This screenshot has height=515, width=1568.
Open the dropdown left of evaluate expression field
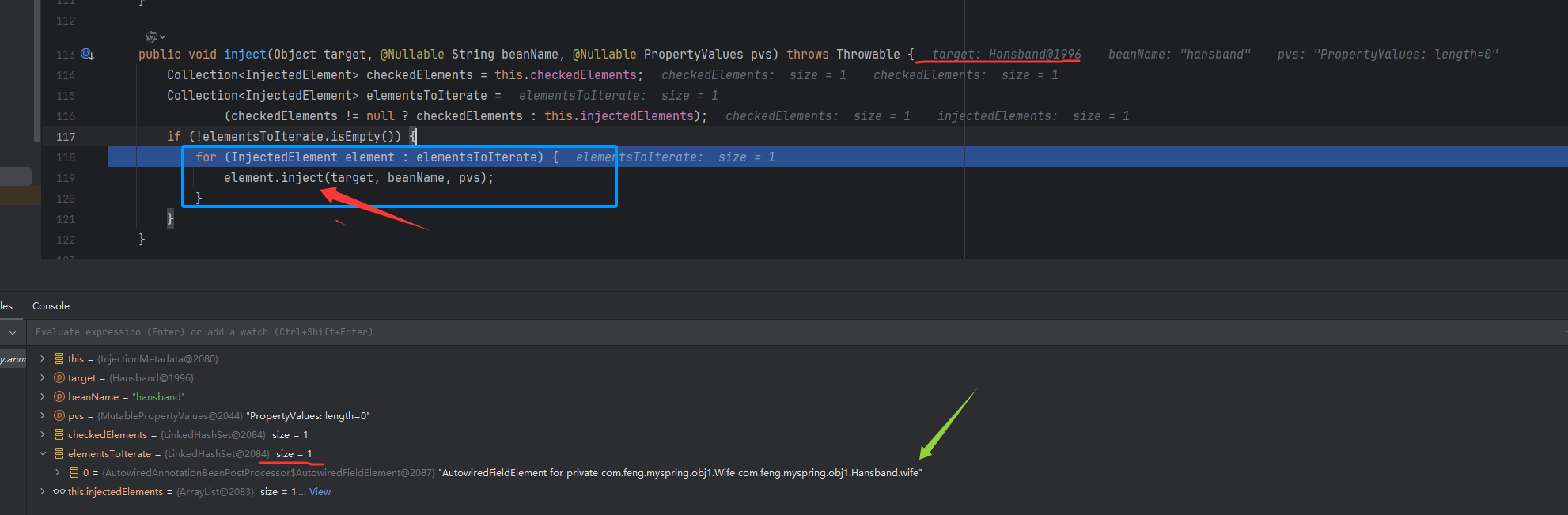coord(13,333)
